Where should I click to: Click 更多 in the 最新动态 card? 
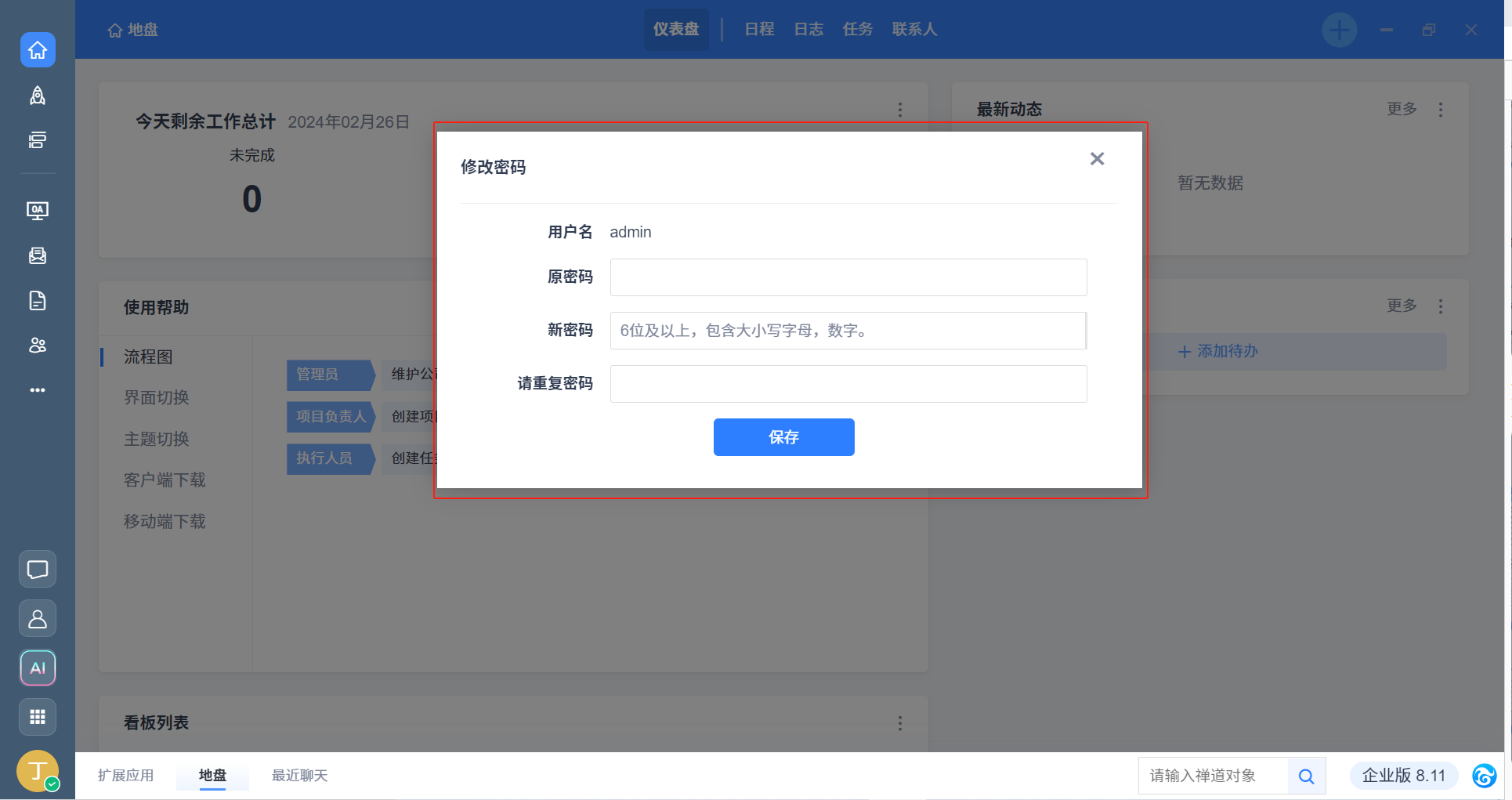1402,109
